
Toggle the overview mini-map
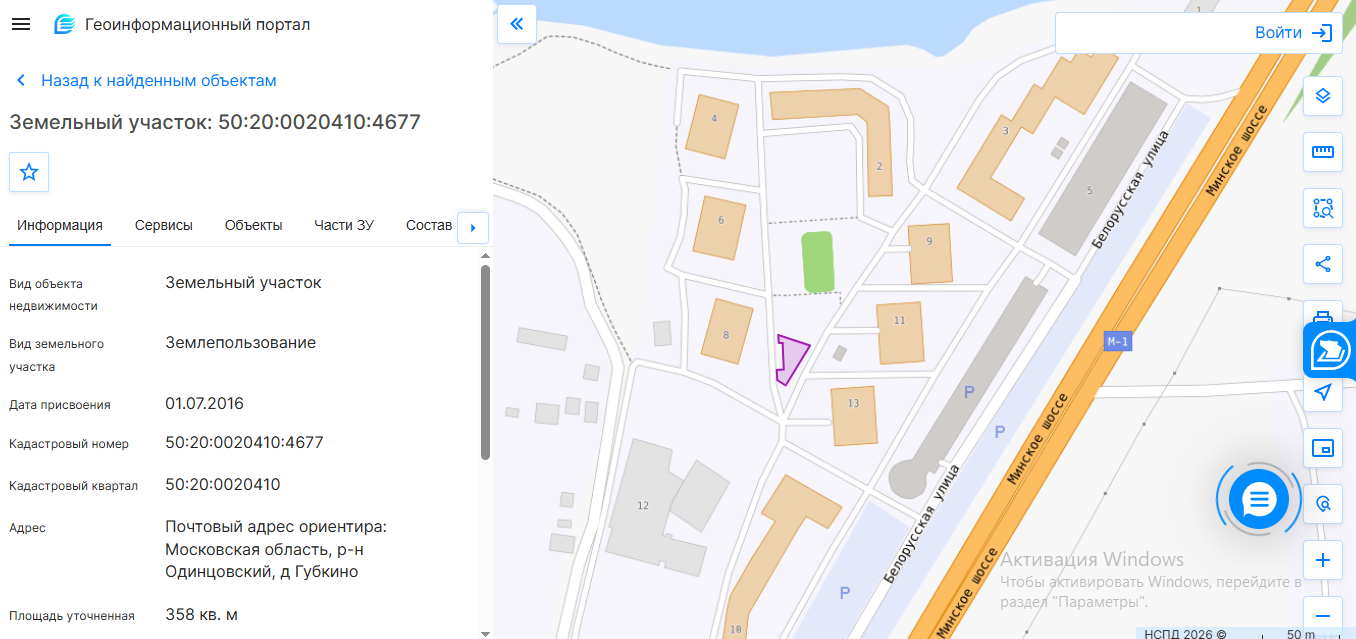coord(1323,448)
